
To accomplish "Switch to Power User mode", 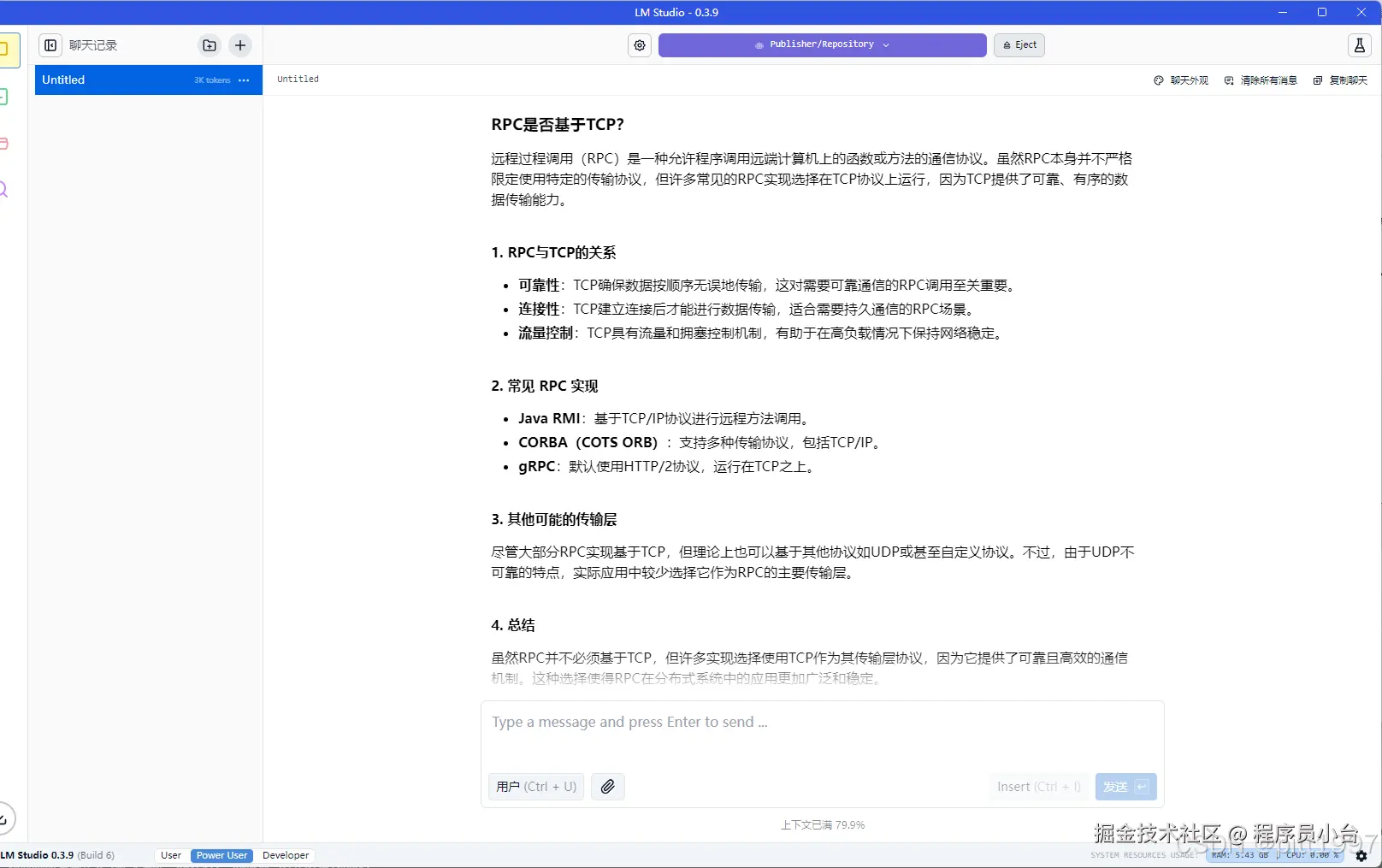I will click(221, 855).
